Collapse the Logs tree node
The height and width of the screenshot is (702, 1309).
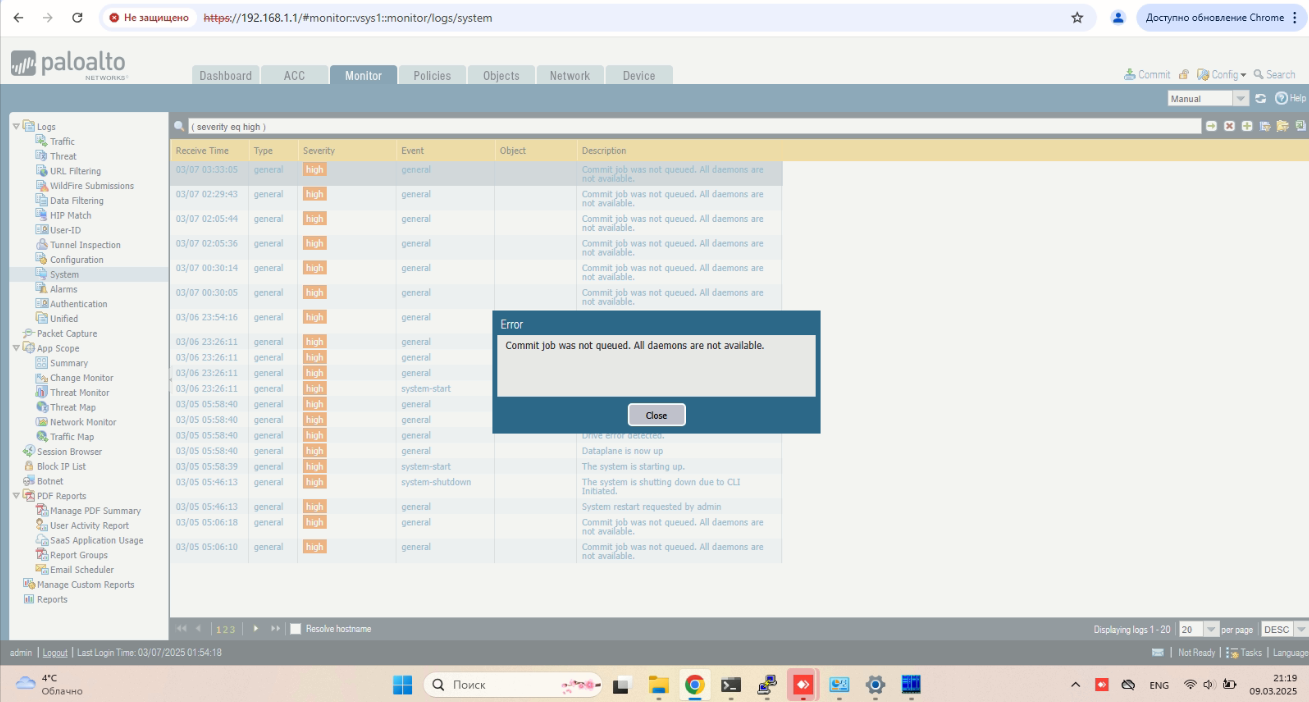coord(16,126)
